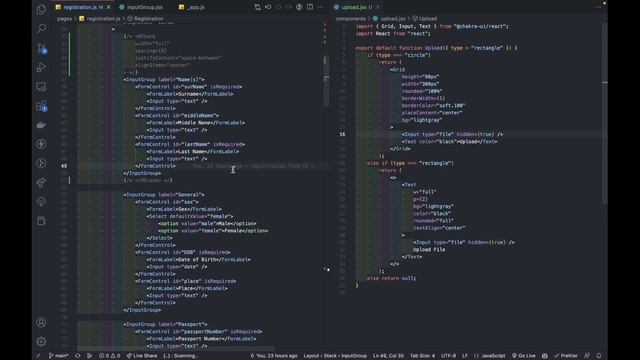Click the Synchronize Changes icon in status bar

78,356
